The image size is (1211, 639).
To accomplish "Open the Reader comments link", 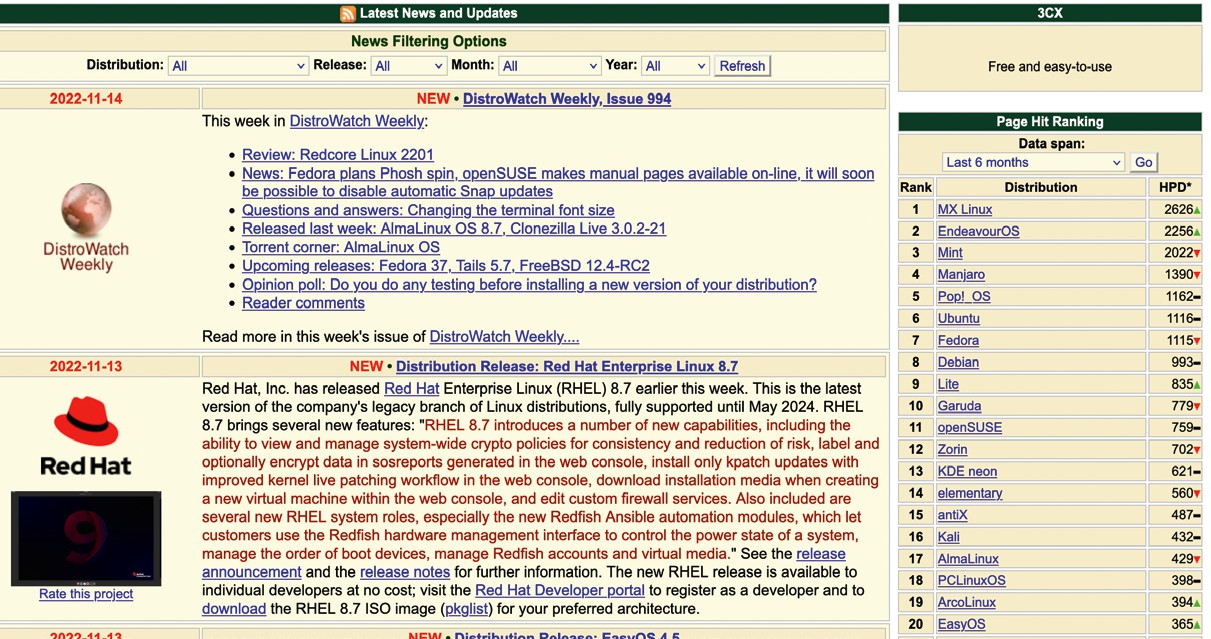I will point(303,303).
